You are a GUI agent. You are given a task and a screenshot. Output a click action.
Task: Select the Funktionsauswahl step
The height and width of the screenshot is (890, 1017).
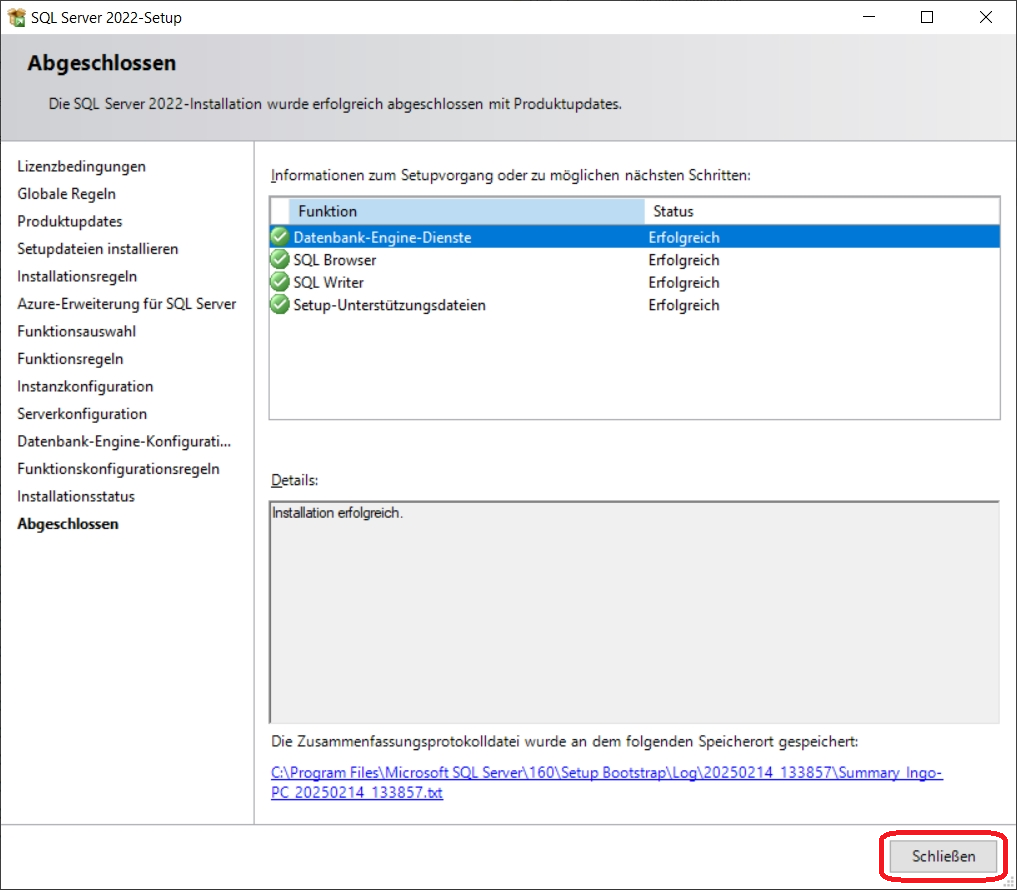77,331
